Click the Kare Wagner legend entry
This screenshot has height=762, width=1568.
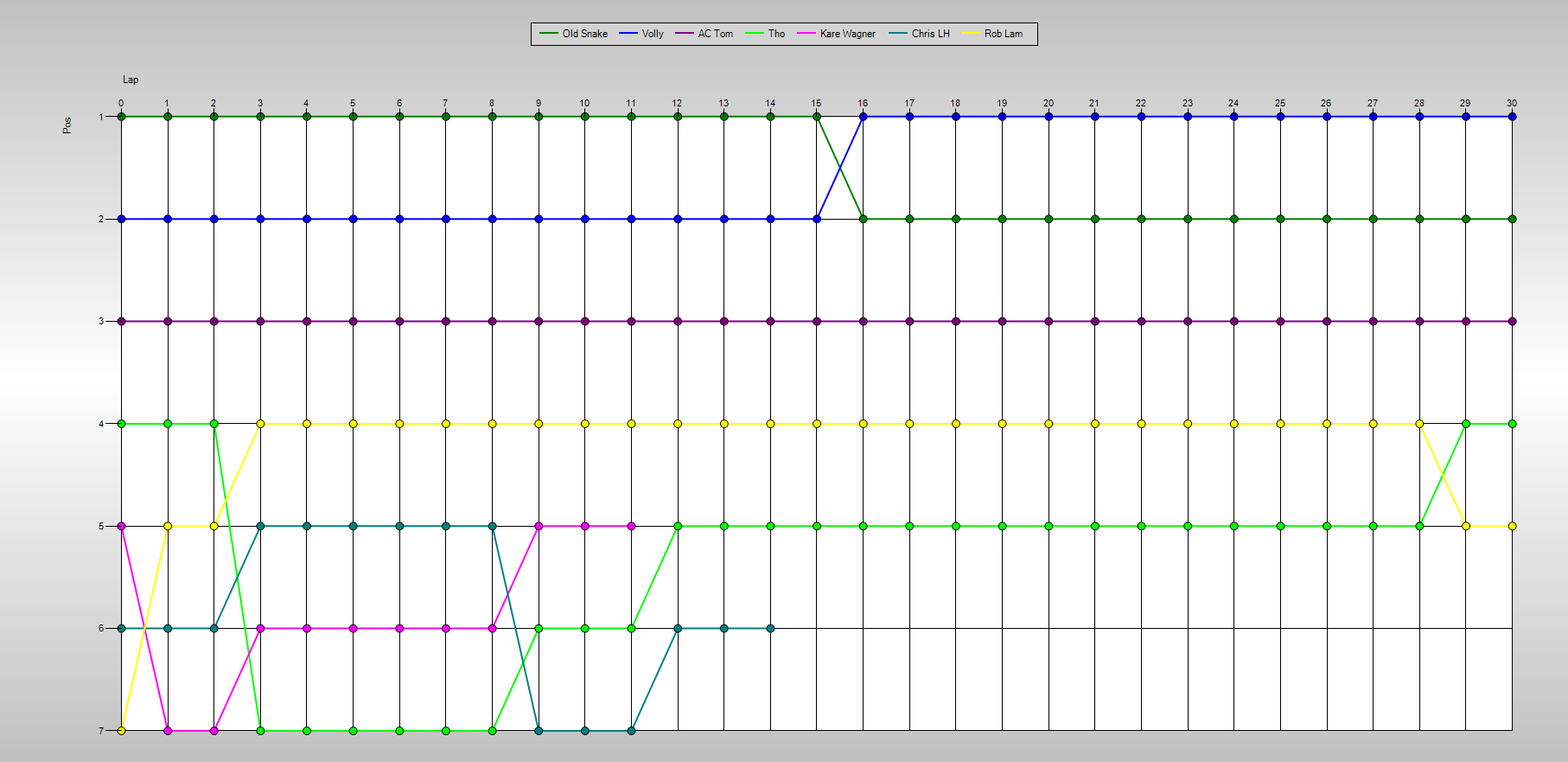(836, 34)
